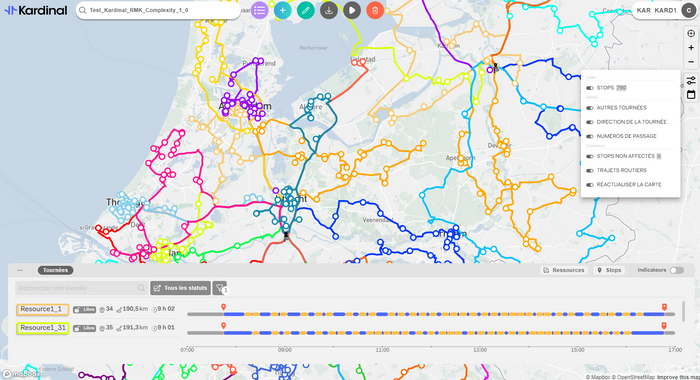Click magnifier in tour search field
This screenshot has height=380, width=700.
click(141, 288)
